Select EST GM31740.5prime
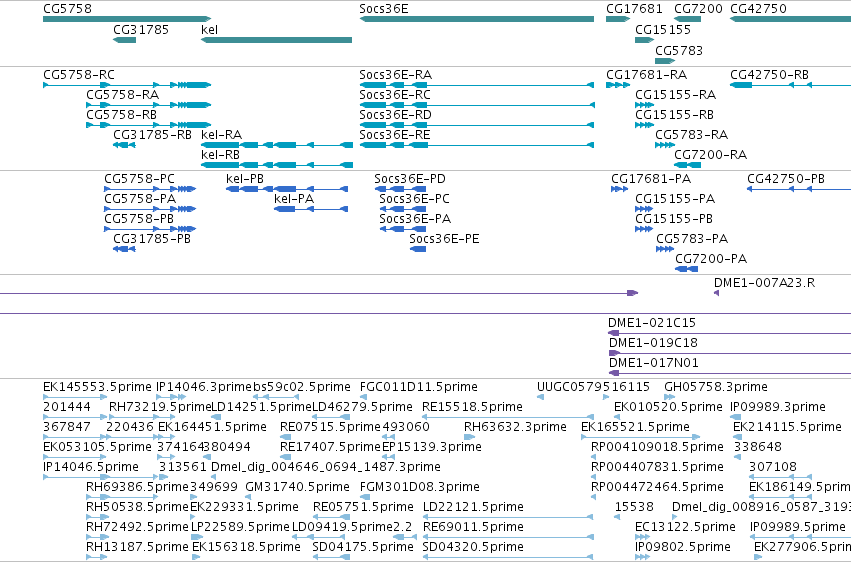This screenshot has height=562, width=851. tap(249, 497)
